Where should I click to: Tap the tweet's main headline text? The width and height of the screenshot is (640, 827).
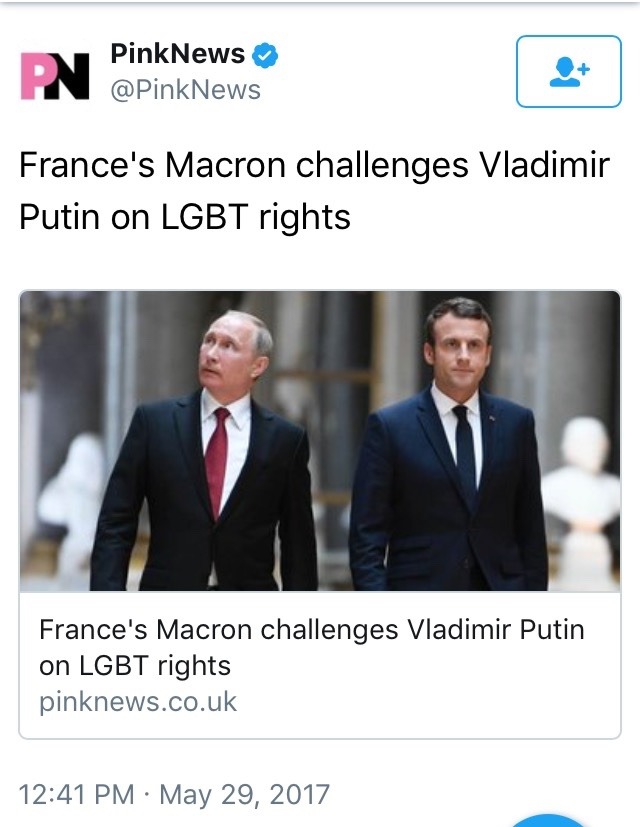[314, 190]
